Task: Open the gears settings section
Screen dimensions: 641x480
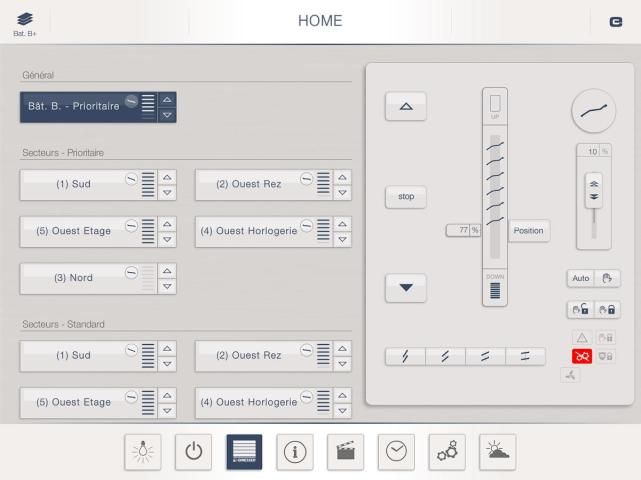Action: point(447,452)
